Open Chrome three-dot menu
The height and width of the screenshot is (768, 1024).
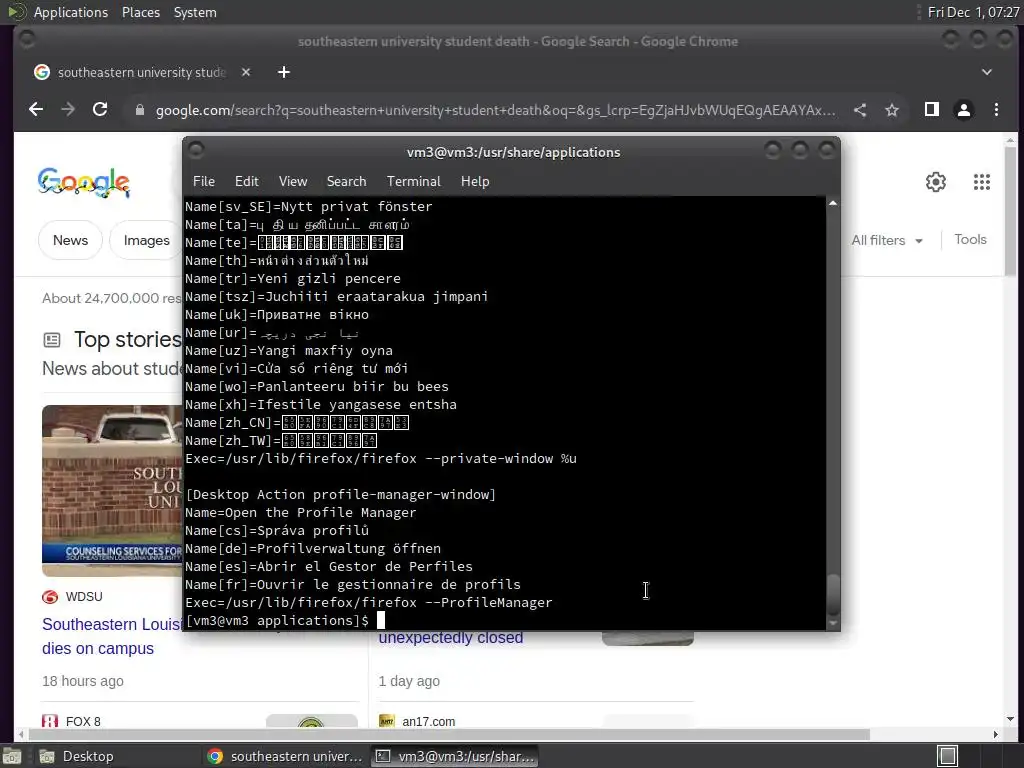[996, 110]
